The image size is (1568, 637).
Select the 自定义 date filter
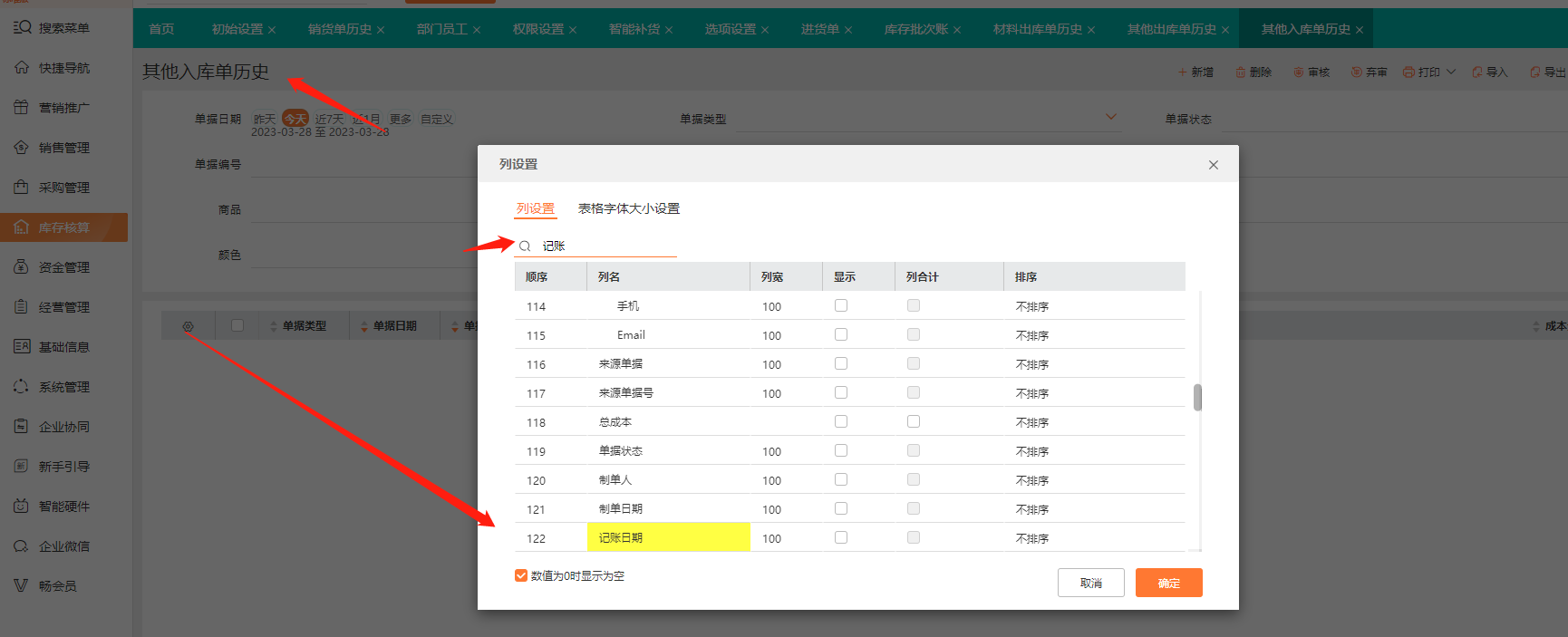pyautogui.click(x=437, y=119)
